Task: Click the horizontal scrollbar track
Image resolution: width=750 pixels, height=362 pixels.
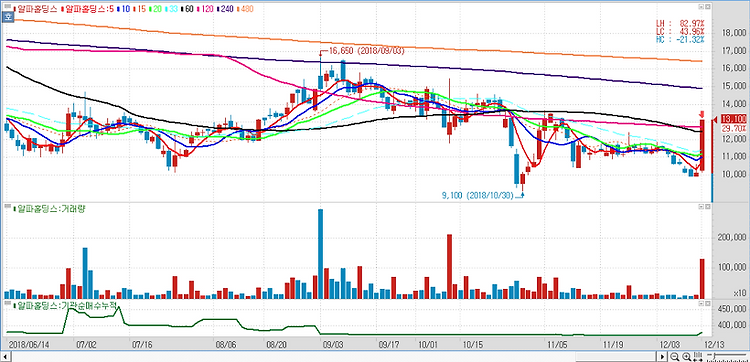Action: (x=334, y=357)
